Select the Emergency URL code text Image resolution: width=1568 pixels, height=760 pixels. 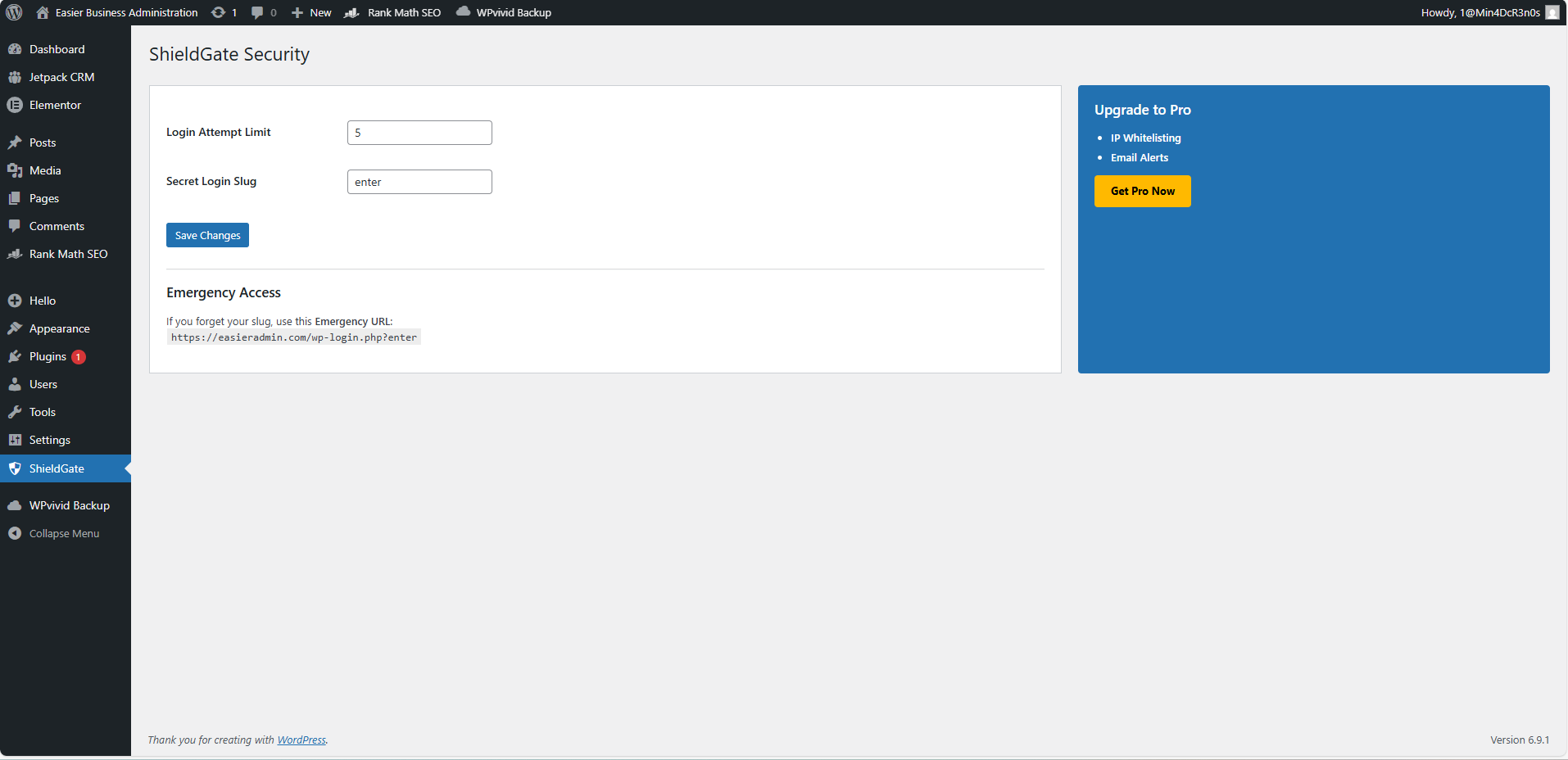point(294,337)
